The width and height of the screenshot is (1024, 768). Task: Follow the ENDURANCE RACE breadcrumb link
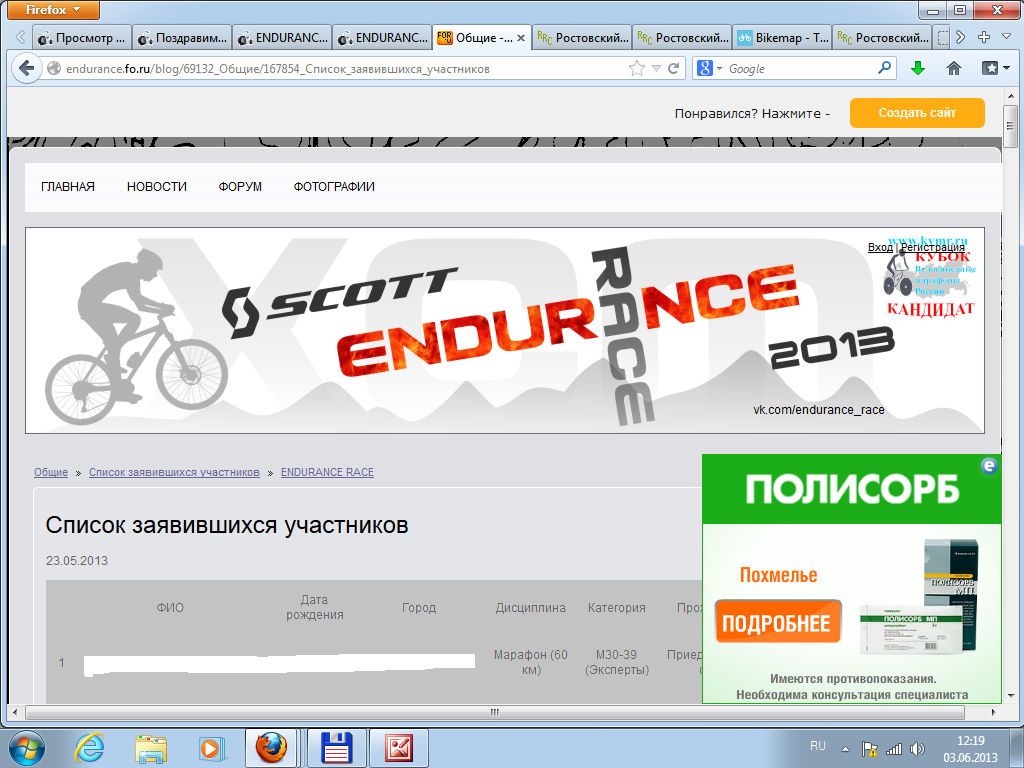pyautogui.click(x=327, y=472)
